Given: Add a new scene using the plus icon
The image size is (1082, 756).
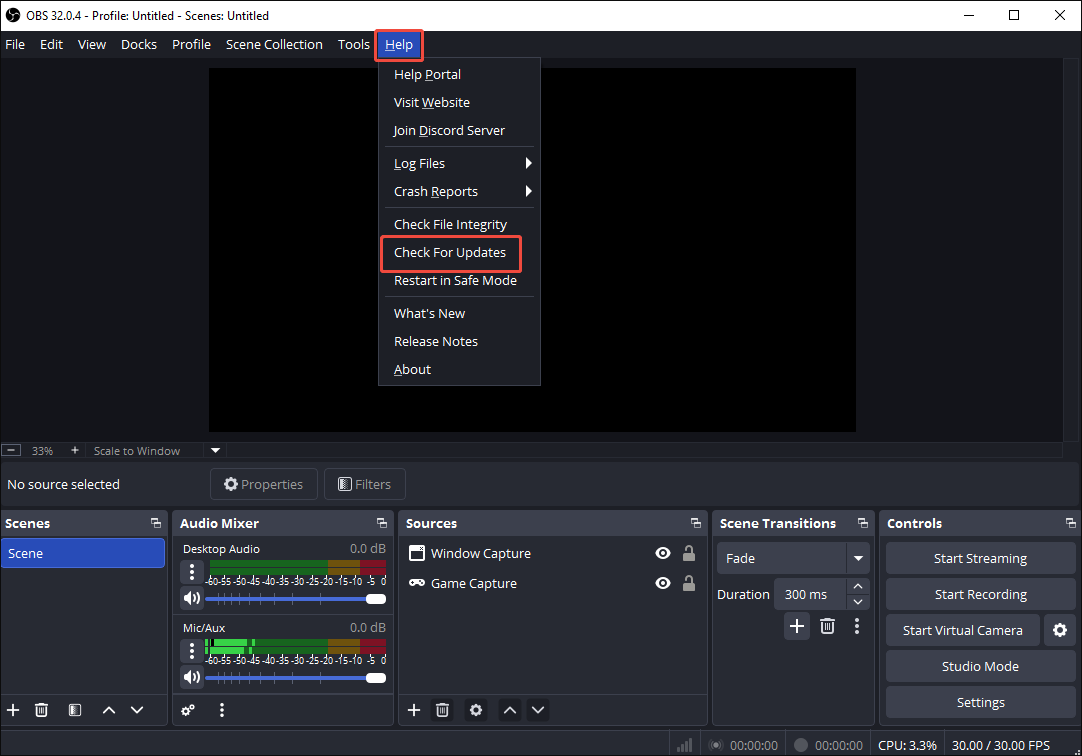Looking at the screenshot, I should (13, 710).
